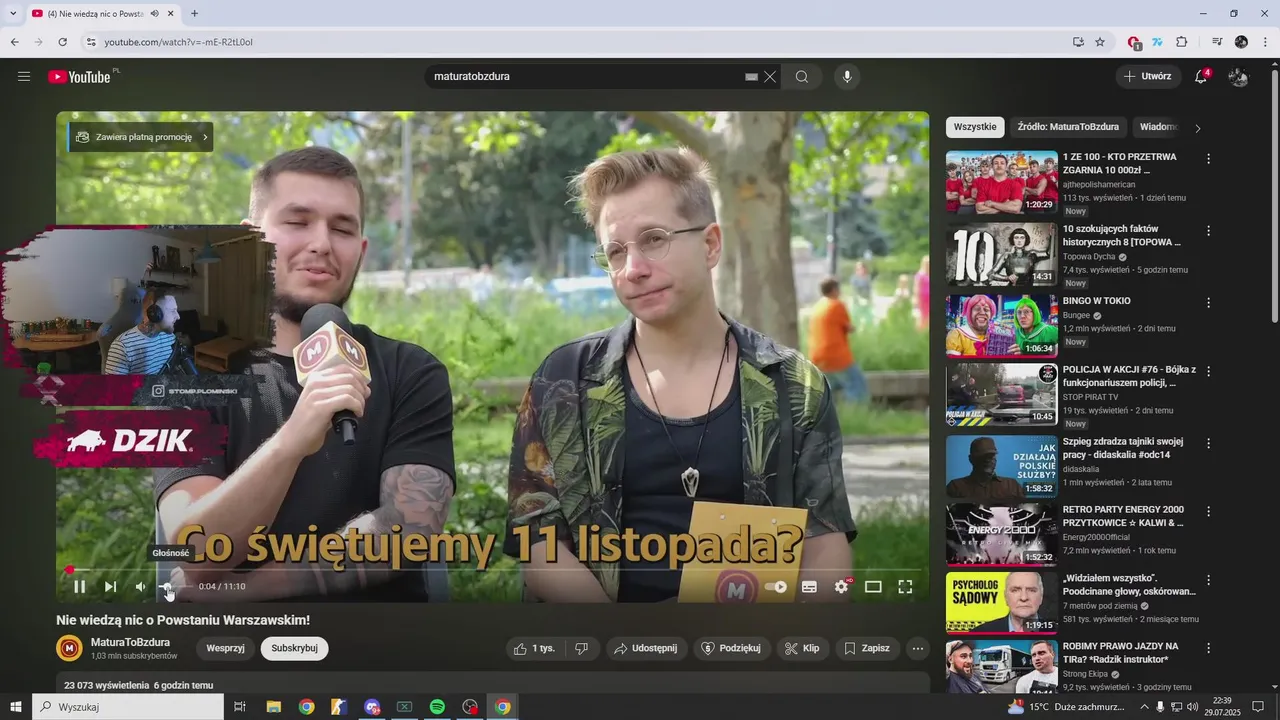1280x720 pixels.
Task: Open player settings gear
Action: pos(841,587)
